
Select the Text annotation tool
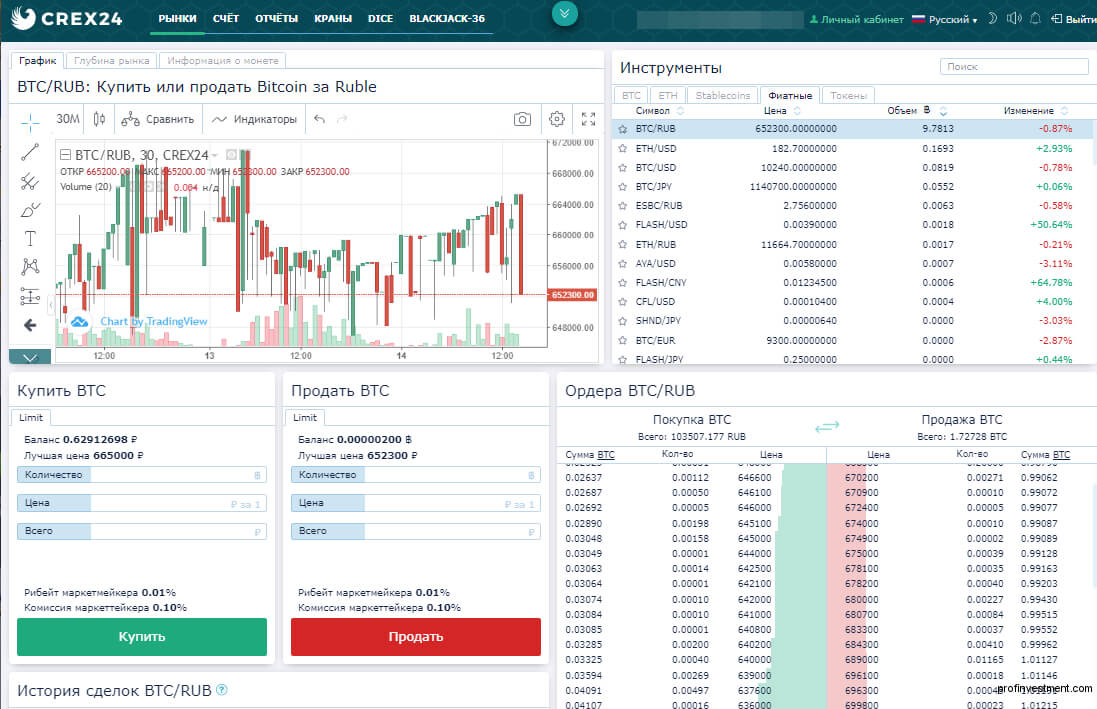coord(30,239)
